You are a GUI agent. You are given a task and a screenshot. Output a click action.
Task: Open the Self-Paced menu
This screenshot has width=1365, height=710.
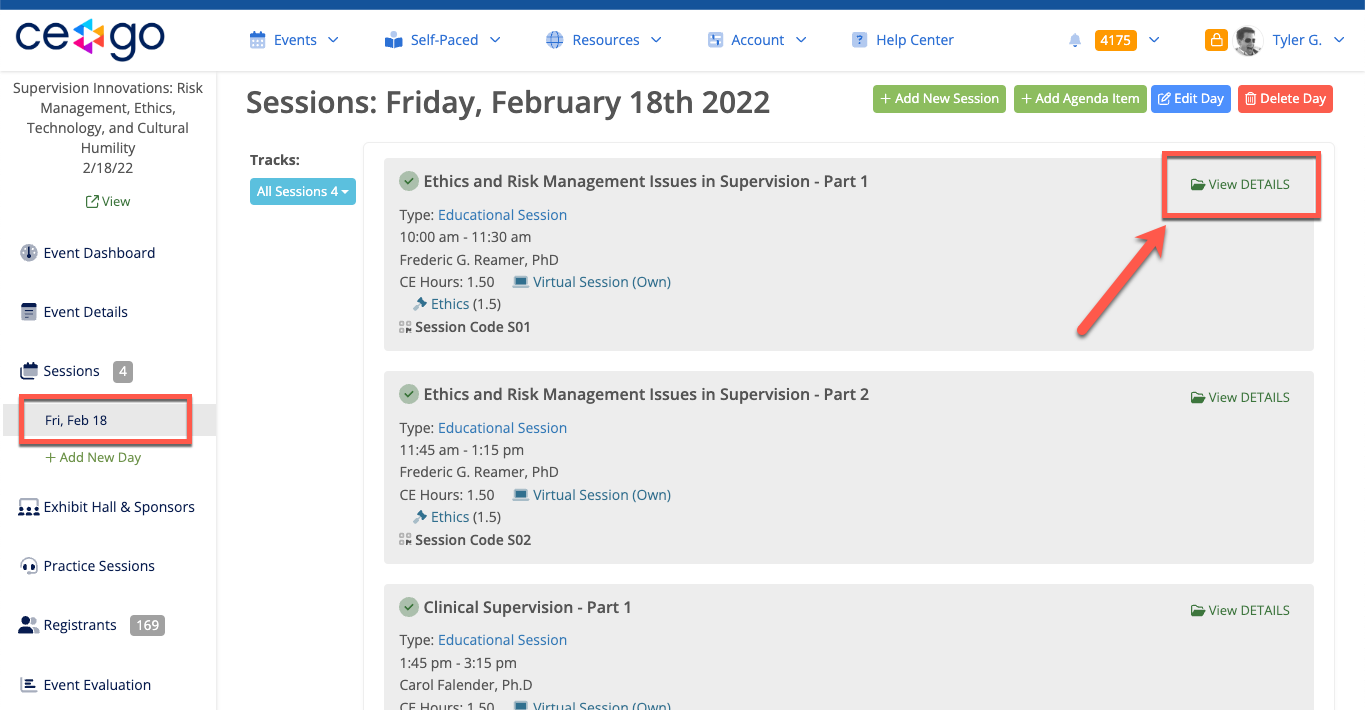(x=443, y=39)
